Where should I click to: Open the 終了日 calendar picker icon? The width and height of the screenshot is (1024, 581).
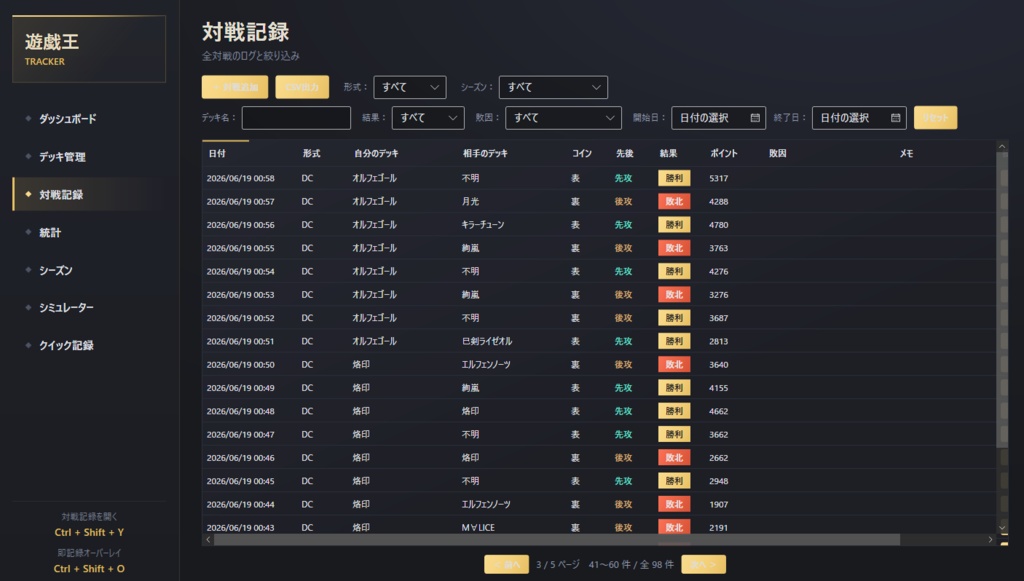tap(895, 118)
